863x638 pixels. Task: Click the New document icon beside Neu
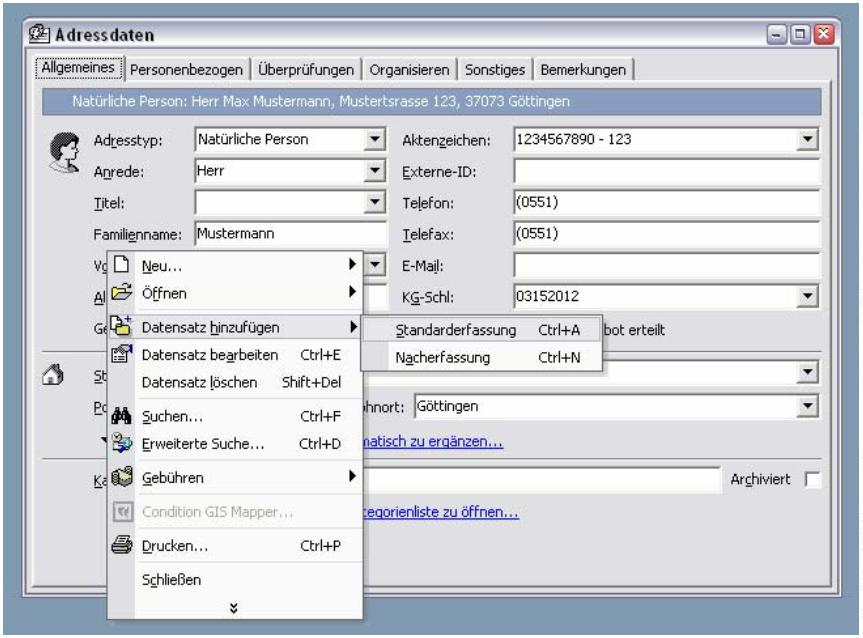point(123,266)
